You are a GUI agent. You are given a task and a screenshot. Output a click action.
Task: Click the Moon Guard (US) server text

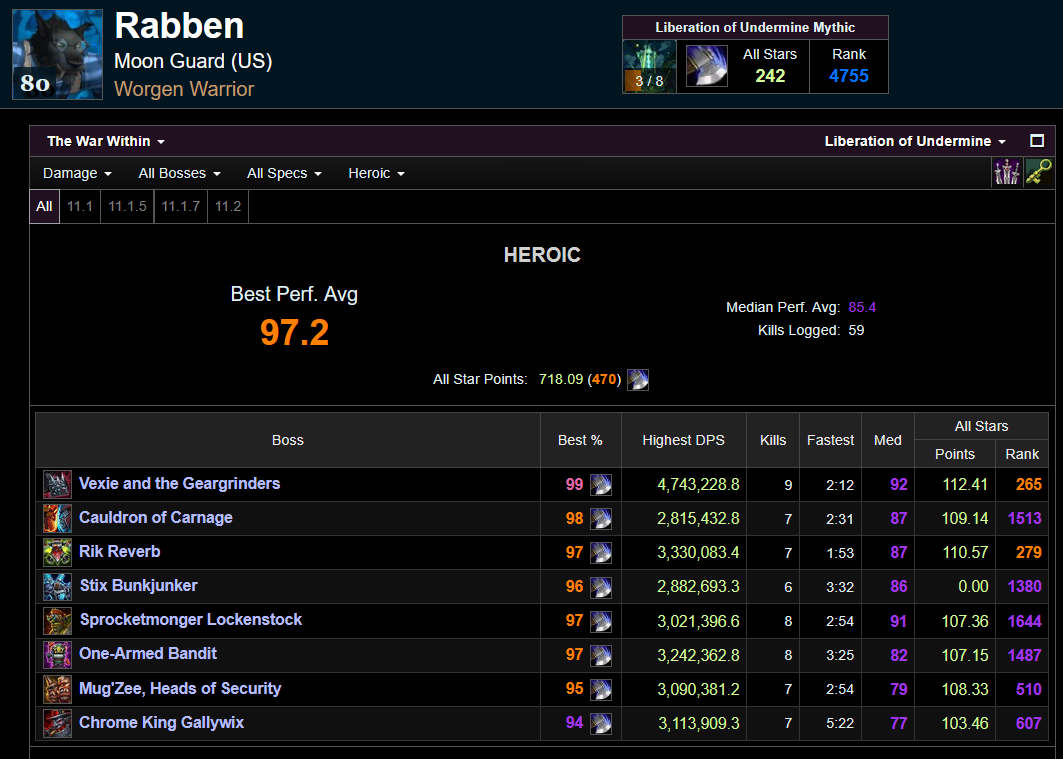tap(193, 61)
